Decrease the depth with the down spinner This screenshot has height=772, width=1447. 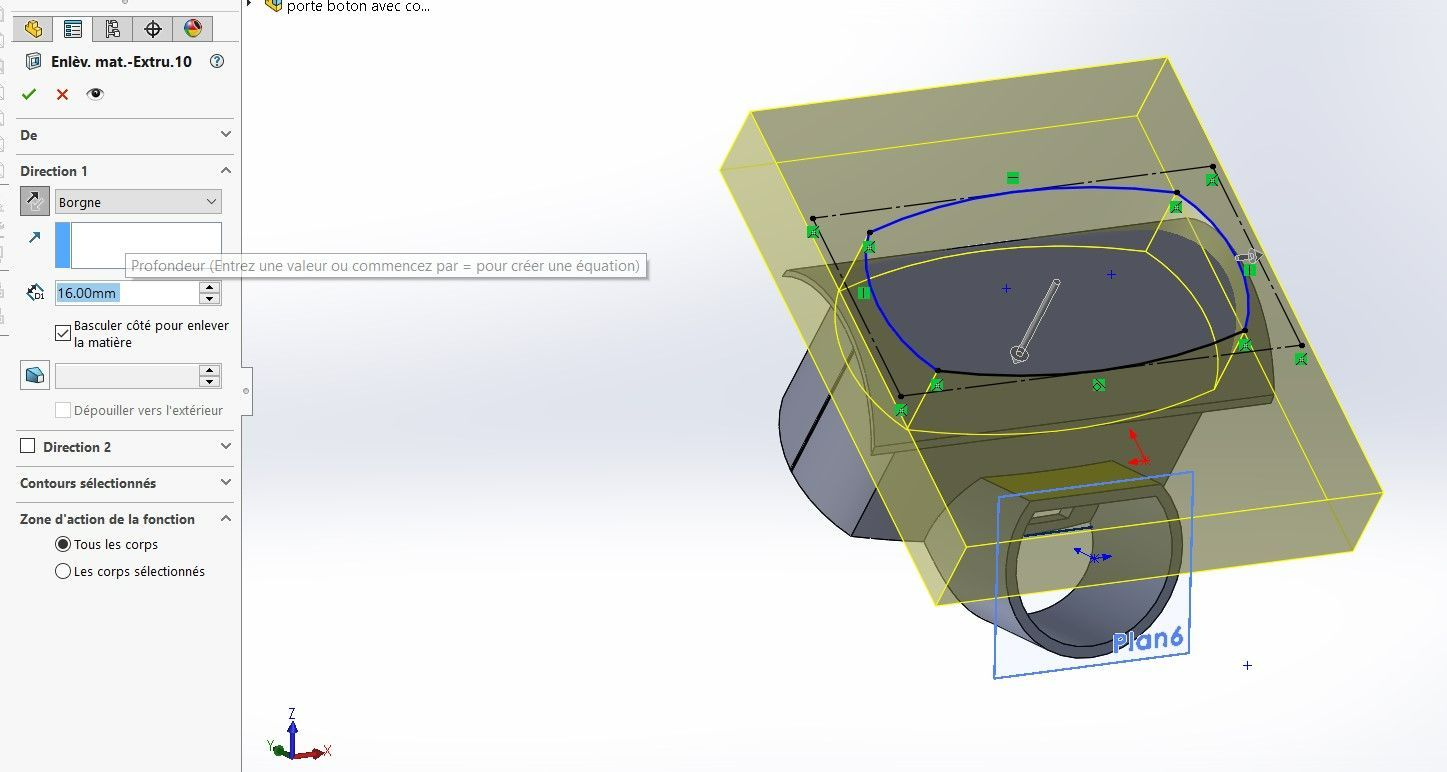(x=209, y=299)
